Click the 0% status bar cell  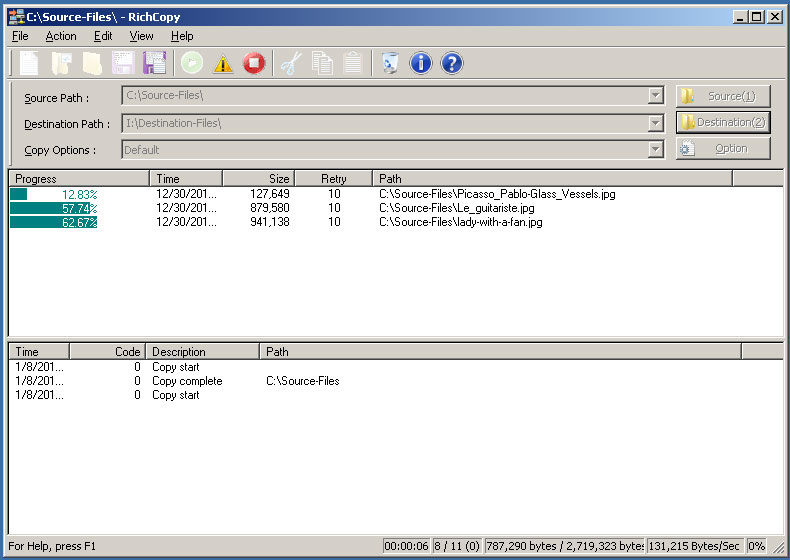[756, 546]
